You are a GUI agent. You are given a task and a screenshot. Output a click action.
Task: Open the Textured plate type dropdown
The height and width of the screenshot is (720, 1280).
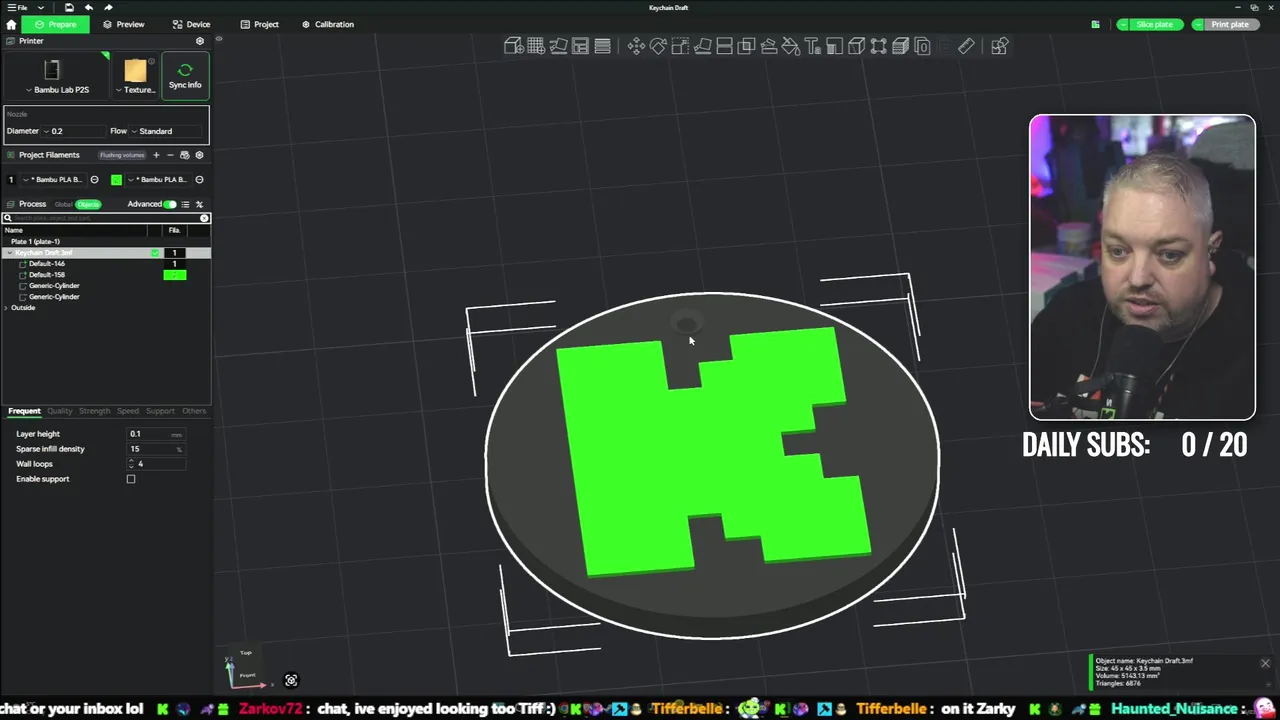click(135, 77)
